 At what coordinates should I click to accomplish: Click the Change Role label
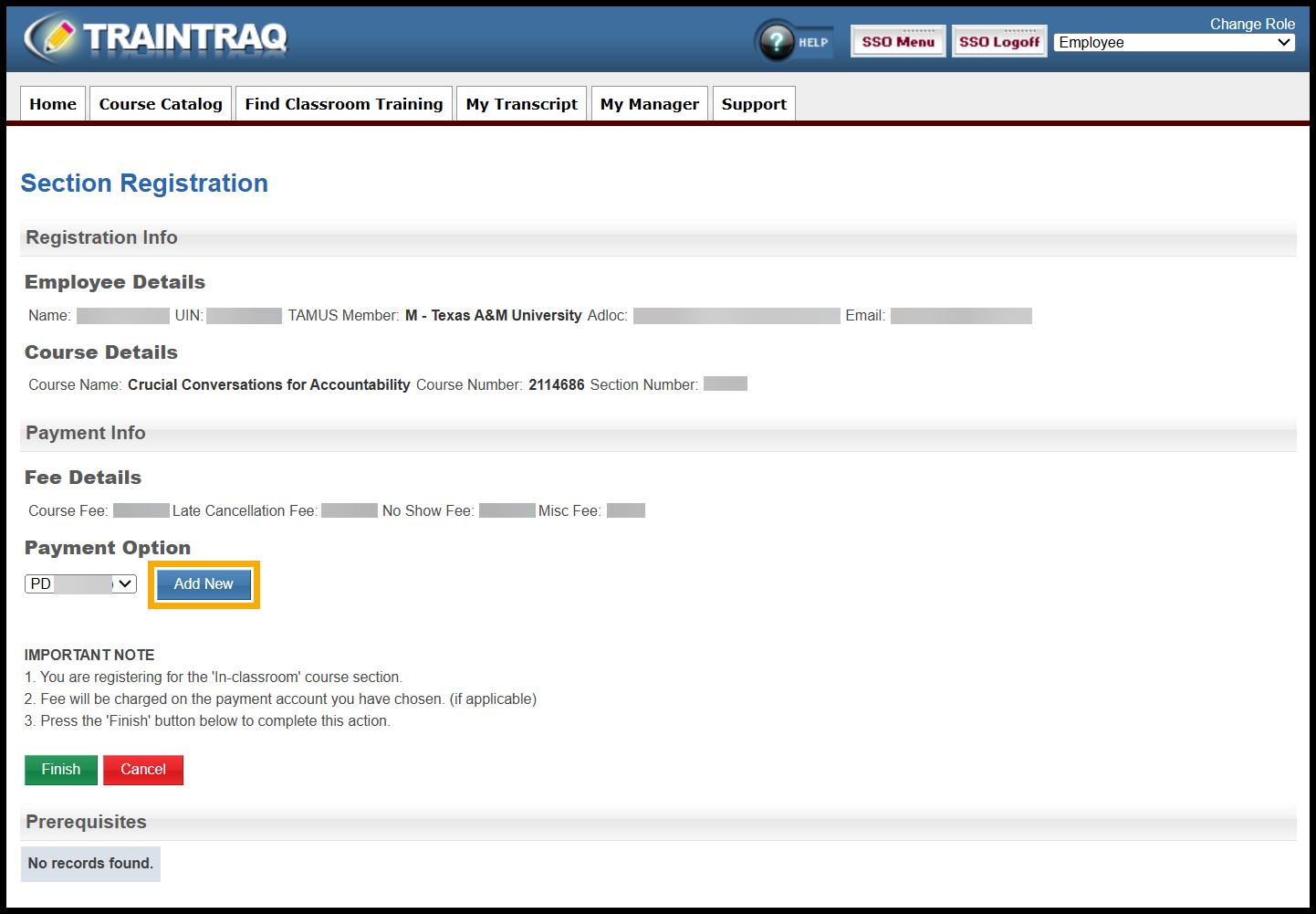click(x=1252, y=24)
